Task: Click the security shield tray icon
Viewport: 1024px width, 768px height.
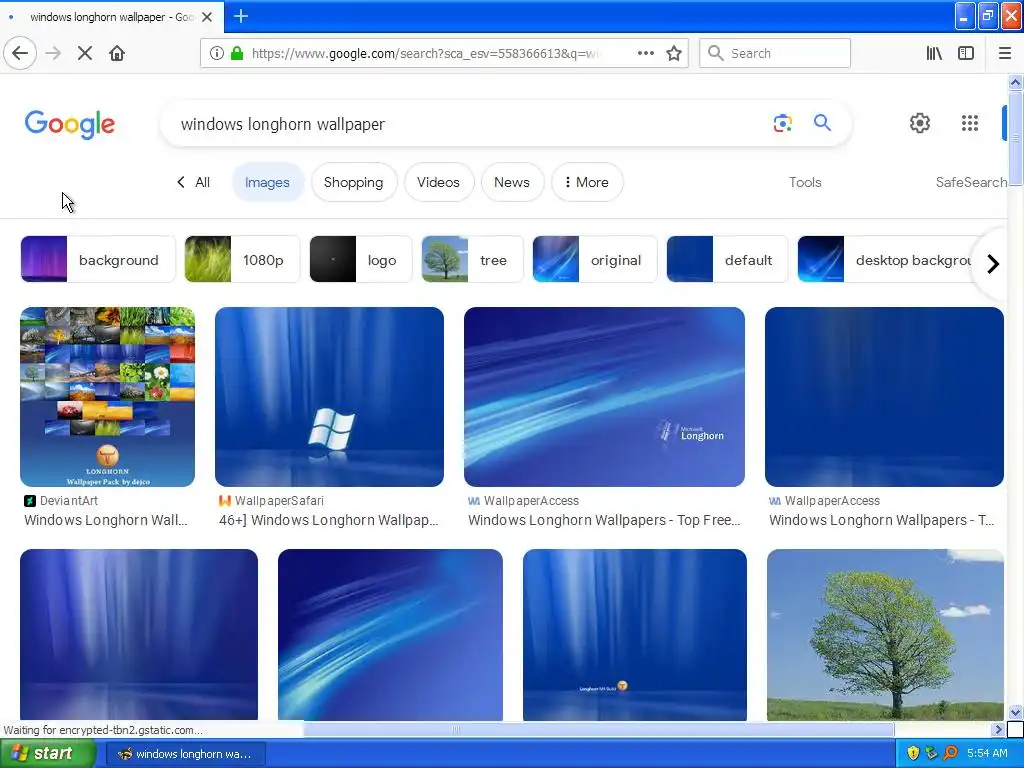Action: coord(913,754)
